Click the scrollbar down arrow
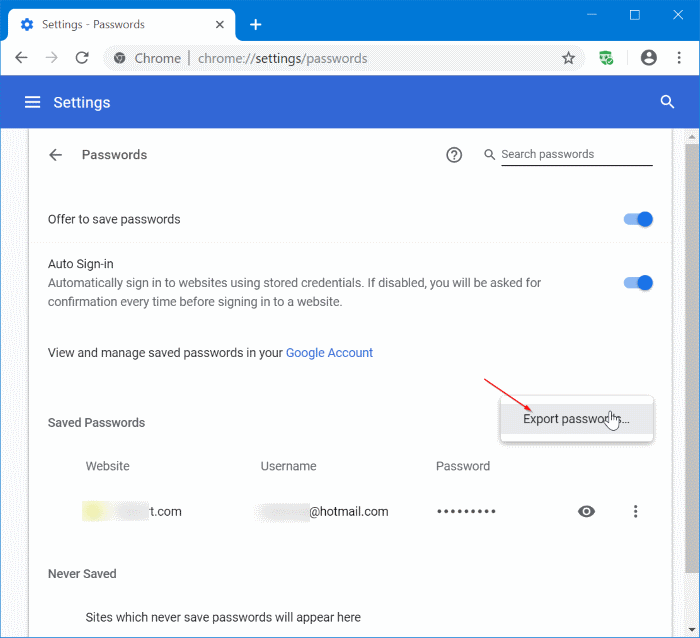 [692, 630]
